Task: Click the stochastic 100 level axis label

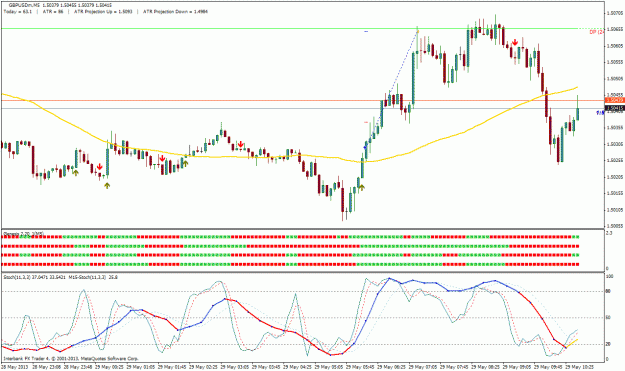Action: pos(609,275)
